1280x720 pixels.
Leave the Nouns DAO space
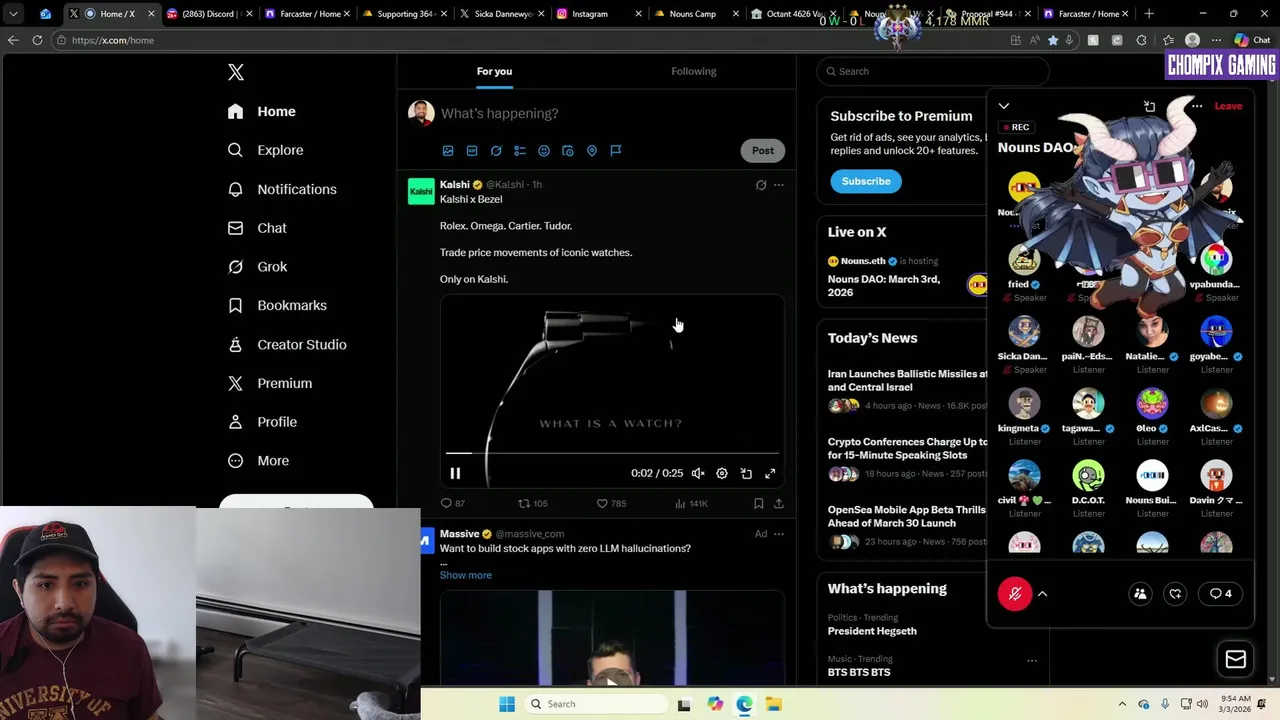click(x=1228, y=106)
